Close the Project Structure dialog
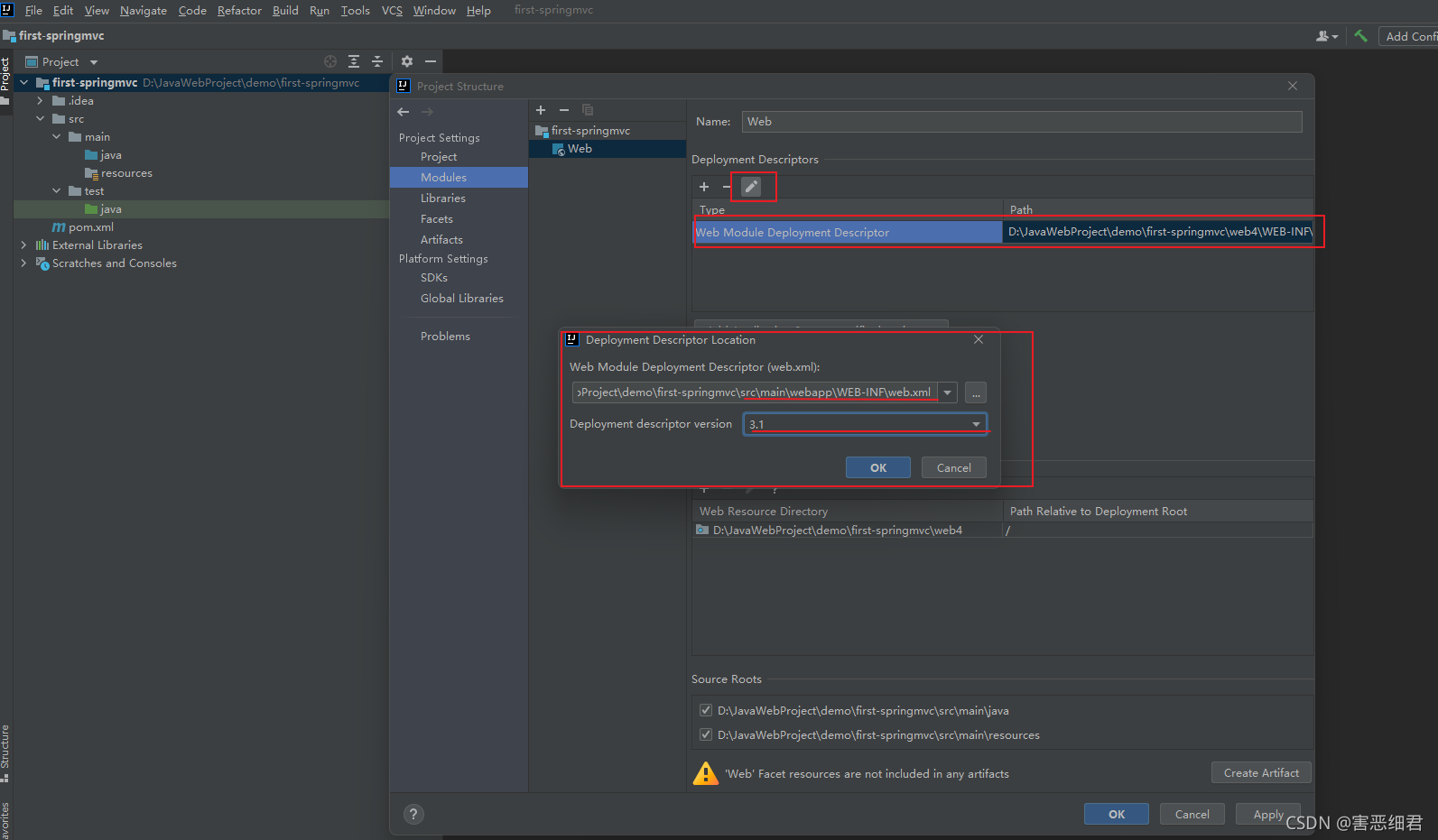This screenshot has height=840, width=1438. (1293, 86)
